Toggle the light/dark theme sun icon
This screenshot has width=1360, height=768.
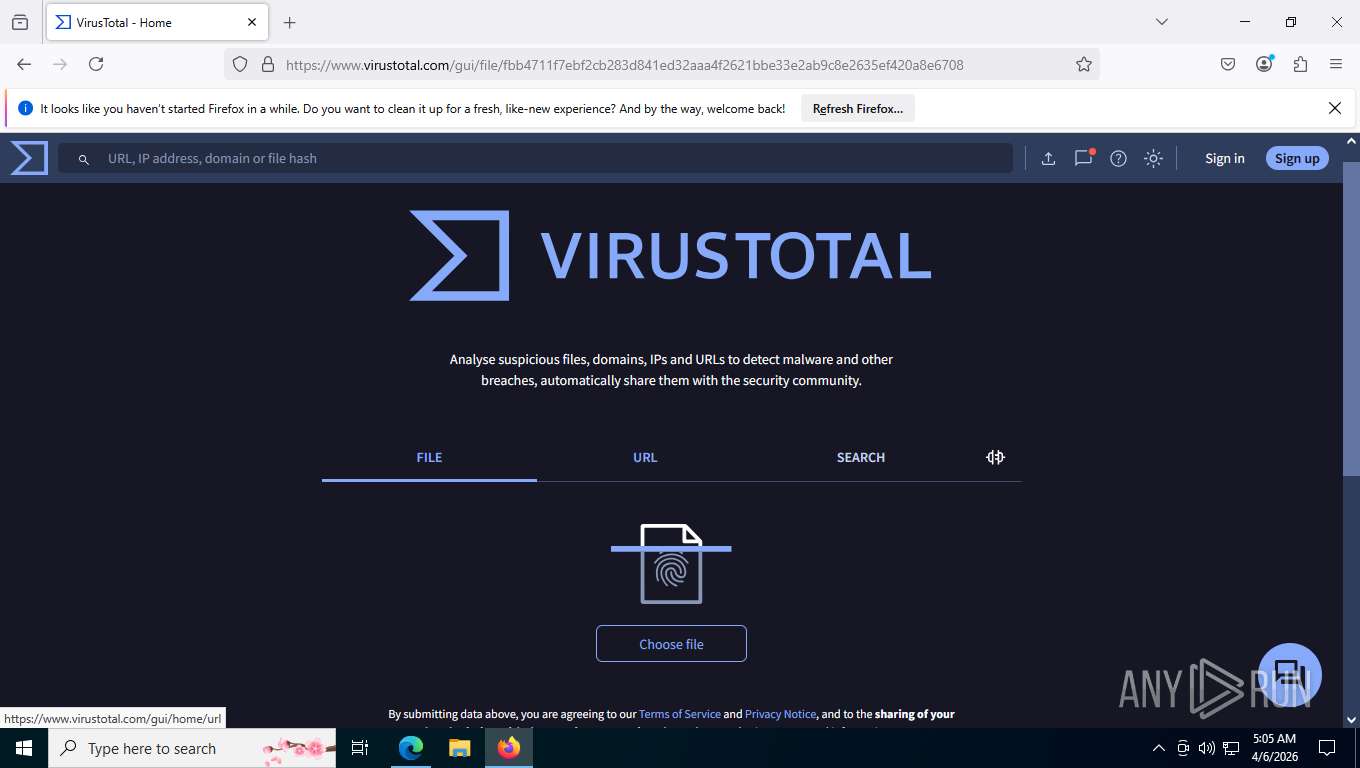click(x=1153, y=158)
